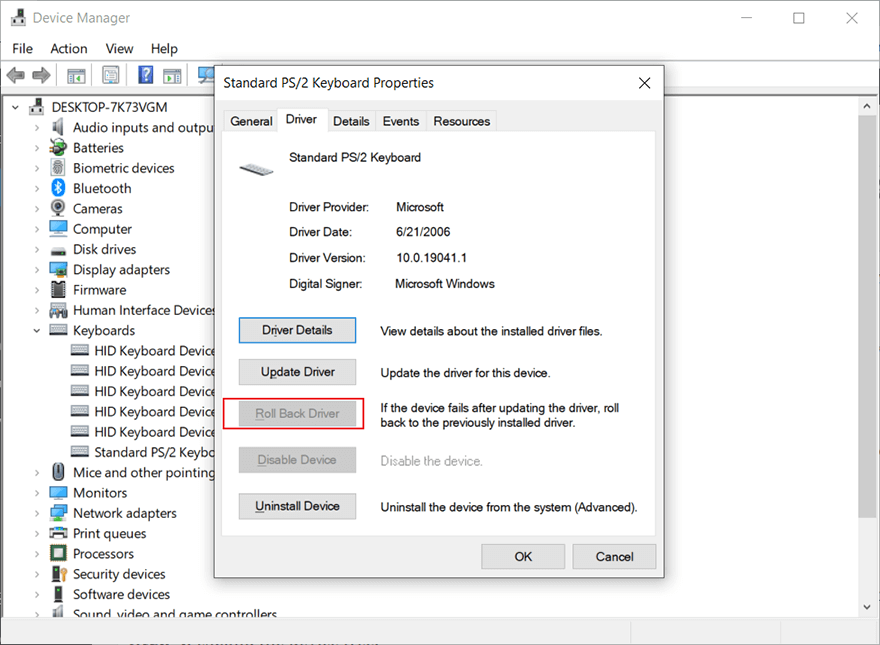Click the Properties icon in the toolbar
Viewport: 880px width, 645px height.
pyautogui.click(x=110, y=74)
